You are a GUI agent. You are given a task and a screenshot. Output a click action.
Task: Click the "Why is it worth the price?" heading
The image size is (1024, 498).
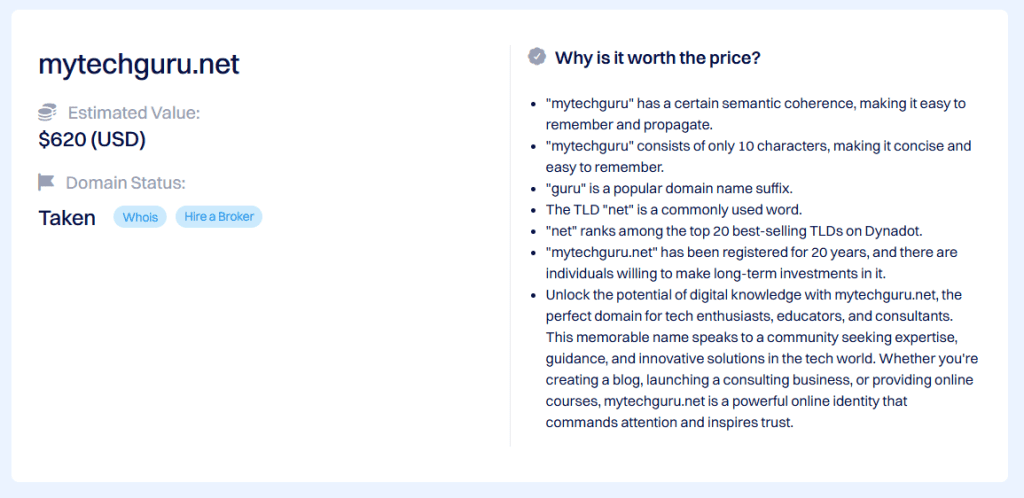click(x=658, y=58)
